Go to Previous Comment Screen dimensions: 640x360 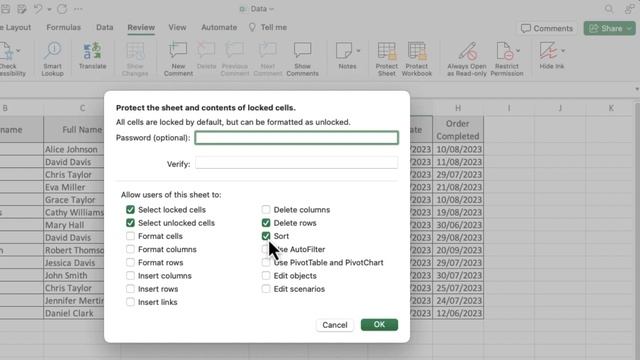point(235,59)
